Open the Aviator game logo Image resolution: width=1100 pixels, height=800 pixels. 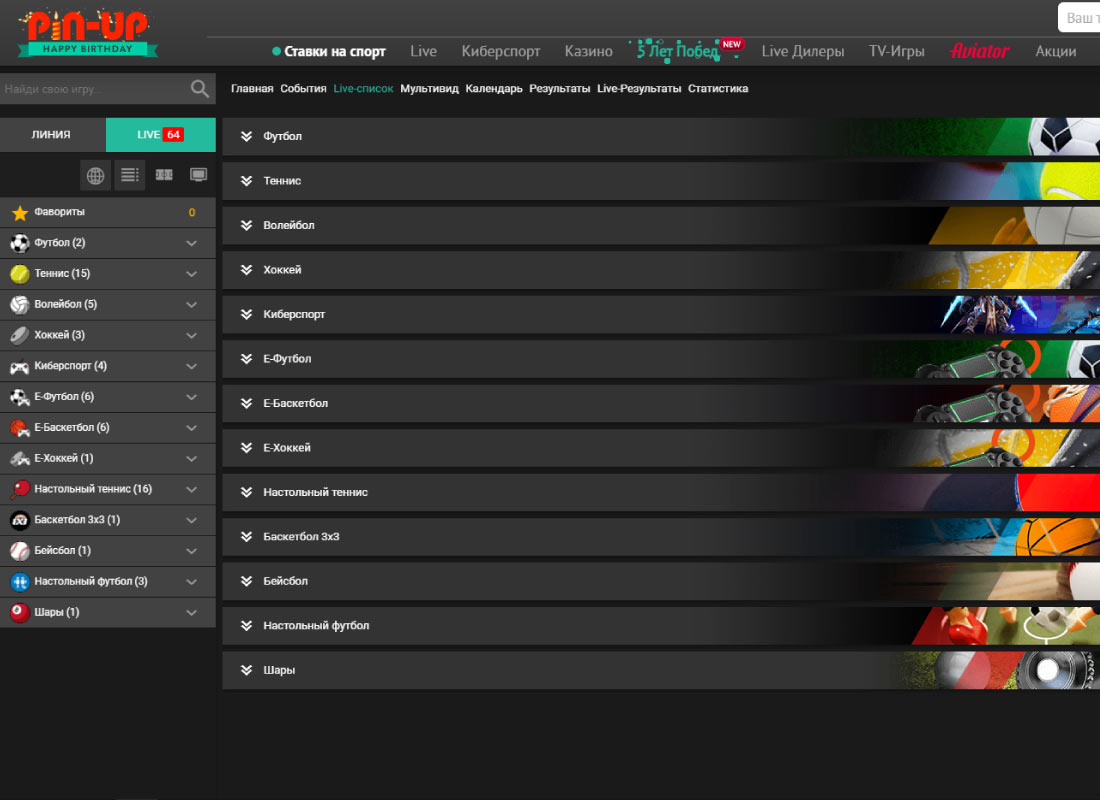pos(979,51)
